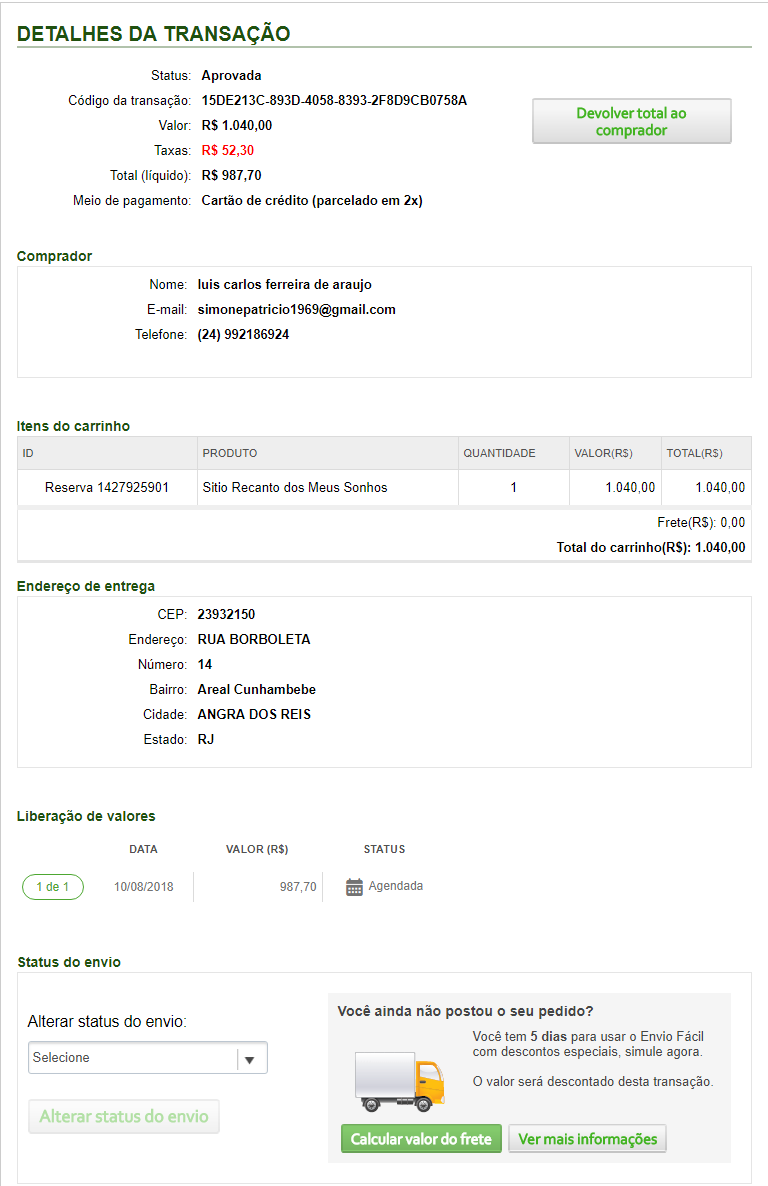Click the Reserva 1427925901 item ID

(x=107, y=488)
